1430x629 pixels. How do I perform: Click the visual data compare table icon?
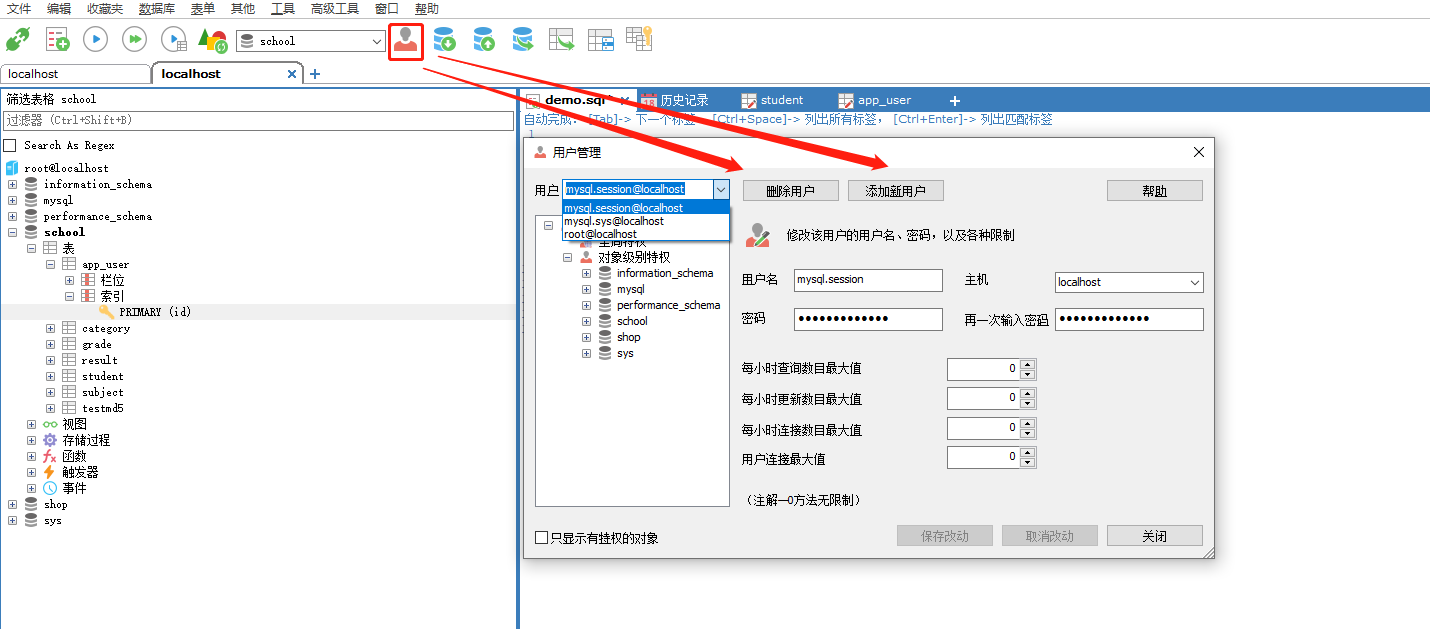(600, 40)
